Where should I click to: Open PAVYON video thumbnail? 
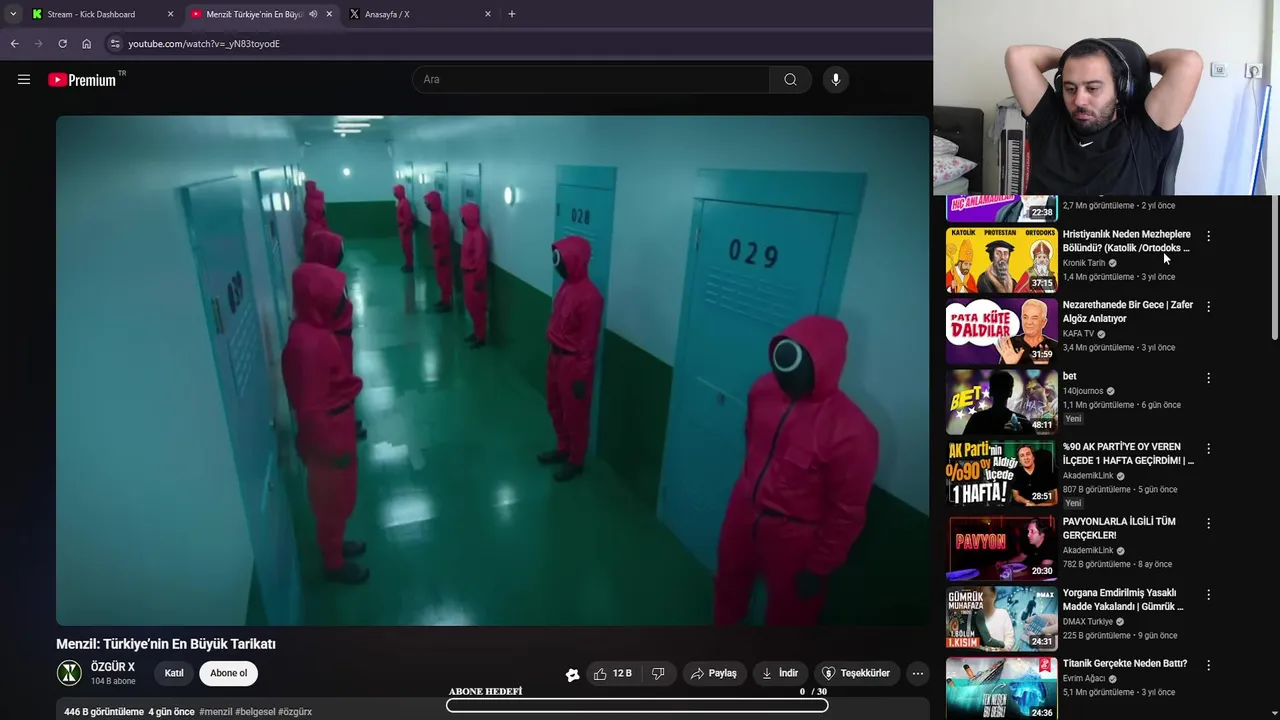pyautogui.click(x=1001, y=547)
